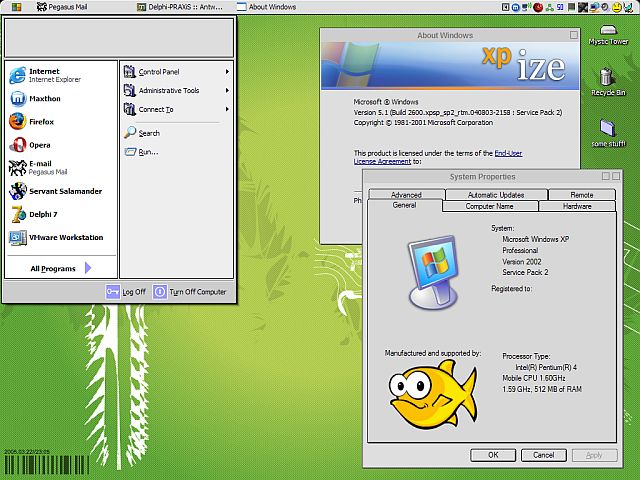The width and height of the screenshot is (640, 480).
Task: Click the blue '91' tray icon
Action: 560,7
